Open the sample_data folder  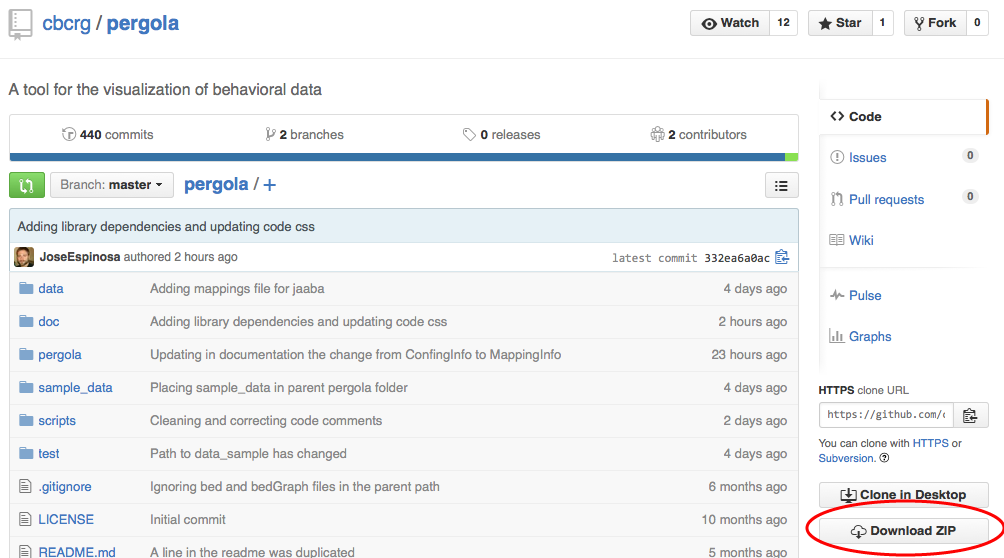coord(75,387)
